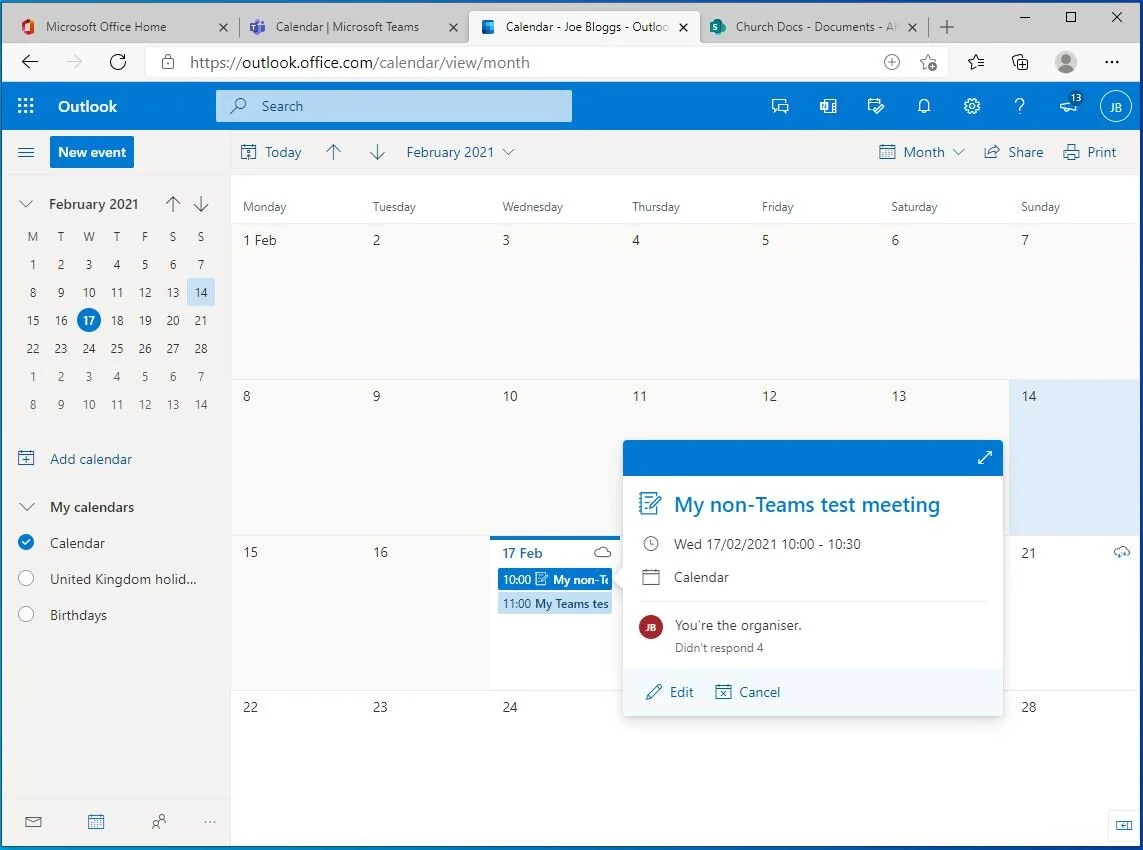This screenshot has height=850, width=1143.
Task: Open browser settings and more ellipsis
Action: coord(1112,63)
